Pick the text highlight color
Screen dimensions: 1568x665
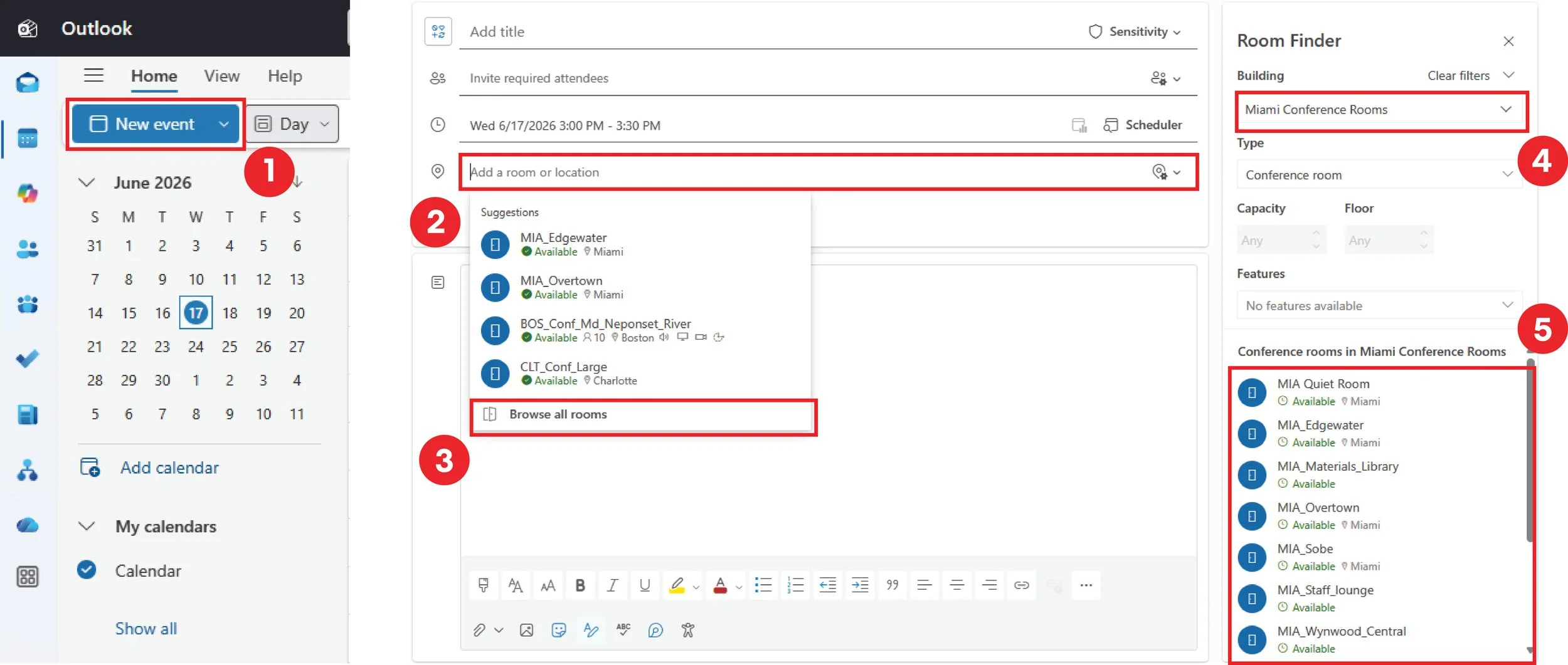677,585
